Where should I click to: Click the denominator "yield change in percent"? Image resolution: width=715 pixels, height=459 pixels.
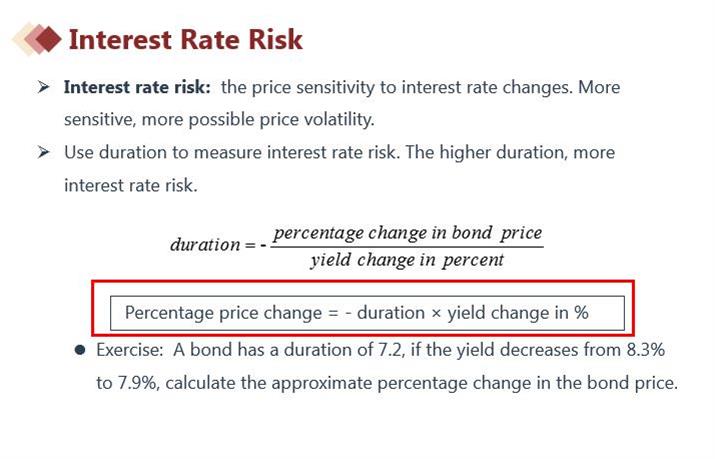pyautogui.click(x=406, y=260)
